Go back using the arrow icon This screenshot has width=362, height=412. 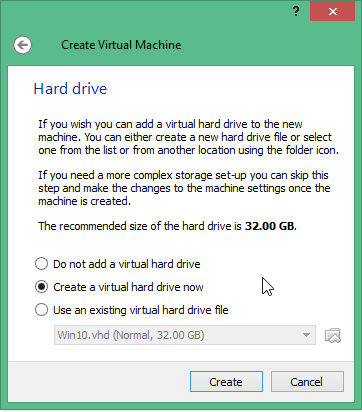(23, 45)
